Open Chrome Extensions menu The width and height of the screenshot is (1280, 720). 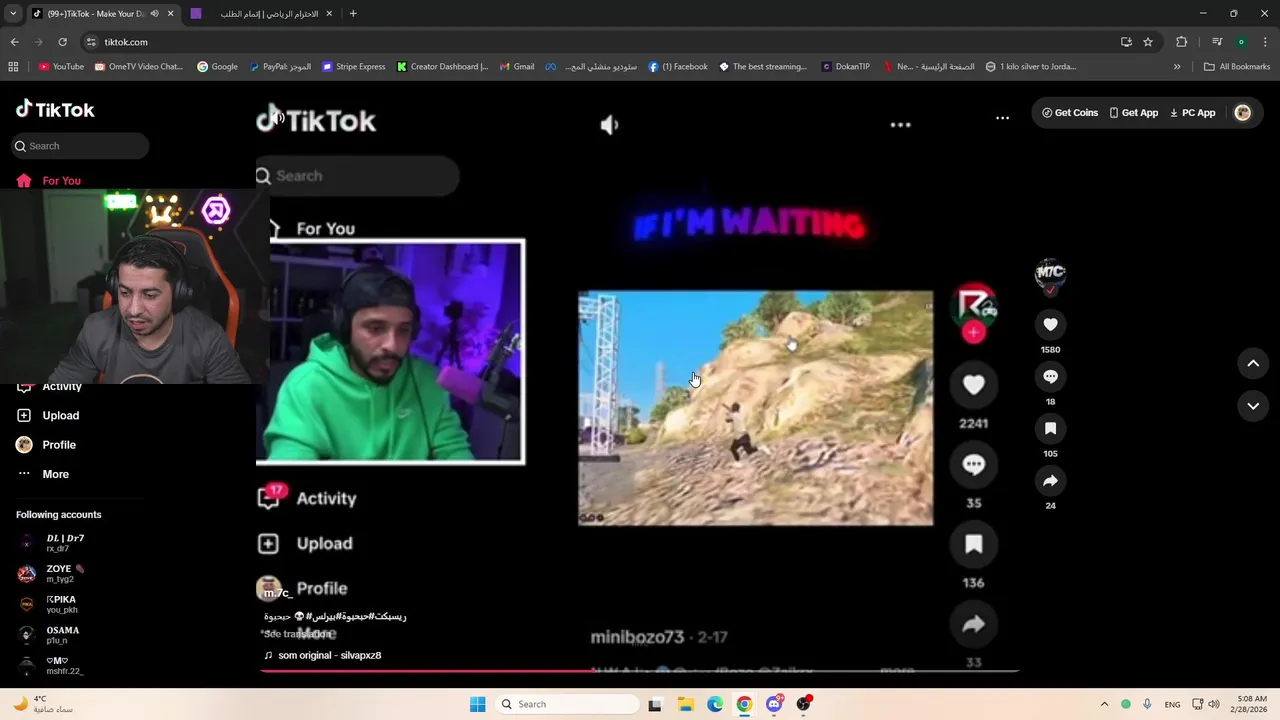1181,42
